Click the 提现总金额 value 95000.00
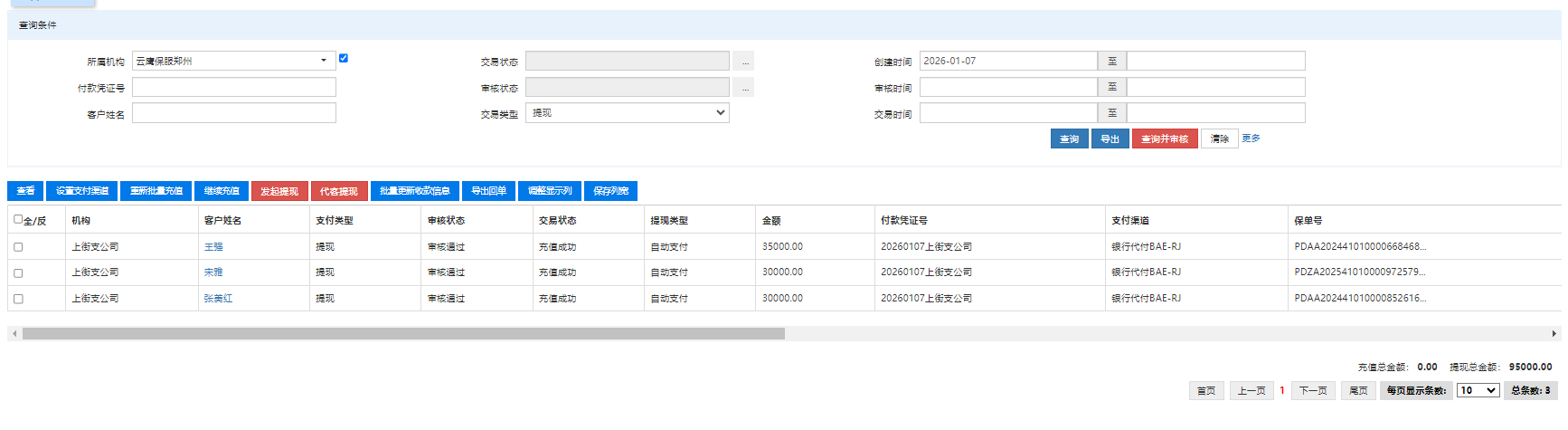1568x430 pixels. [x=1530, y=367]
